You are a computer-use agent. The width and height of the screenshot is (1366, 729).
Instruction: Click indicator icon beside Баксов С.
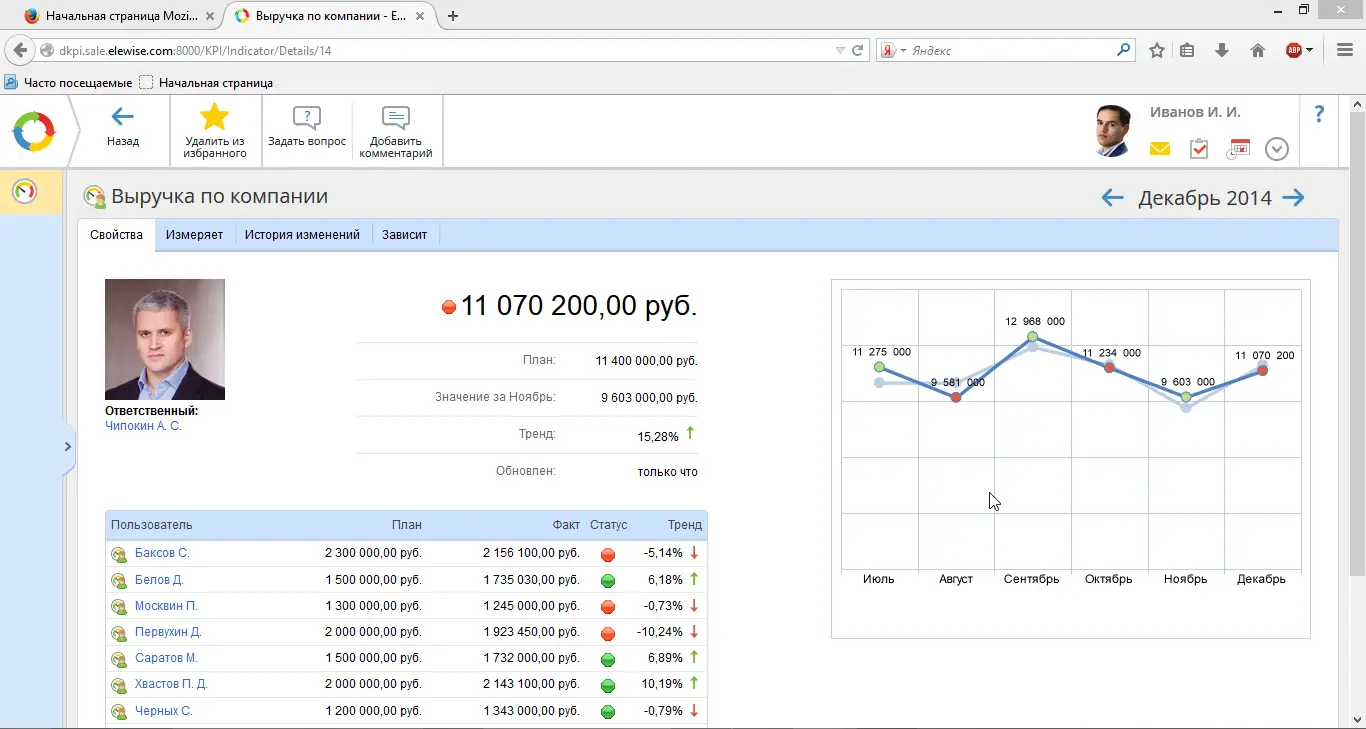(x=119, y=554)
